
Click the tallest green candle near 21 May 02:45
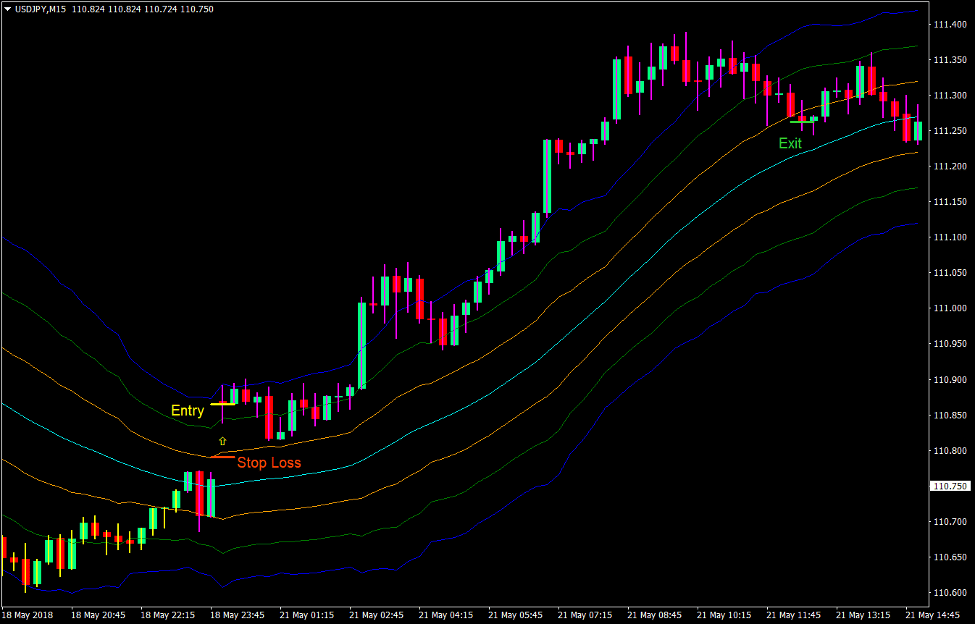[x=360, y=345]
